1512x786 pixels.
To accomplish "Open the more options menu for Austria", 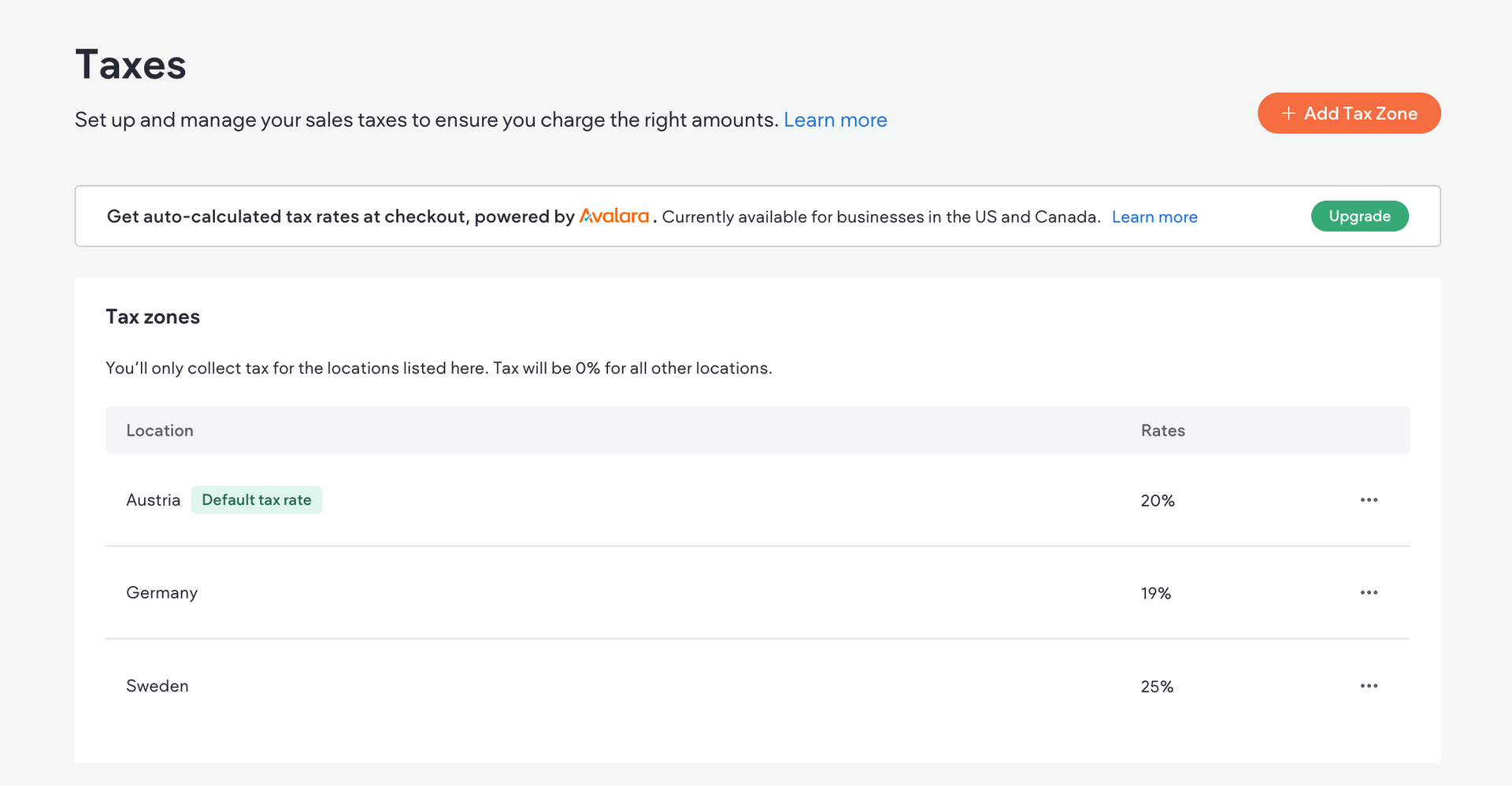I will [x=1369, y=500].
